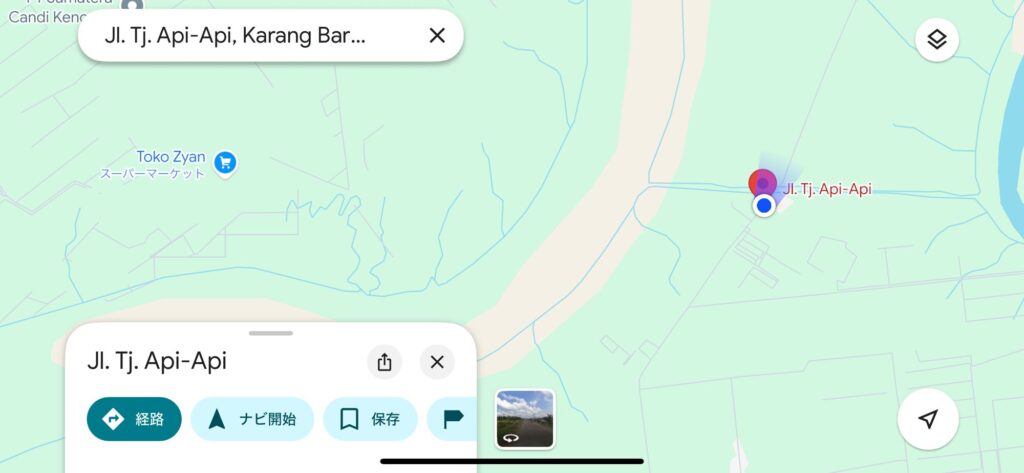Get directions with the 経路 button

point(134,419)
